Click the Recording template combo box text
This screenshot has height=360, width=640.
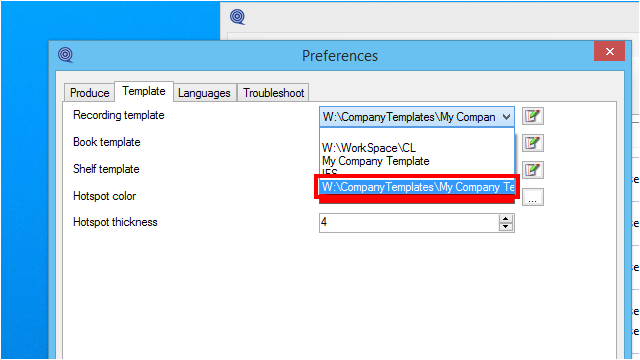click(x=409, y=117)
